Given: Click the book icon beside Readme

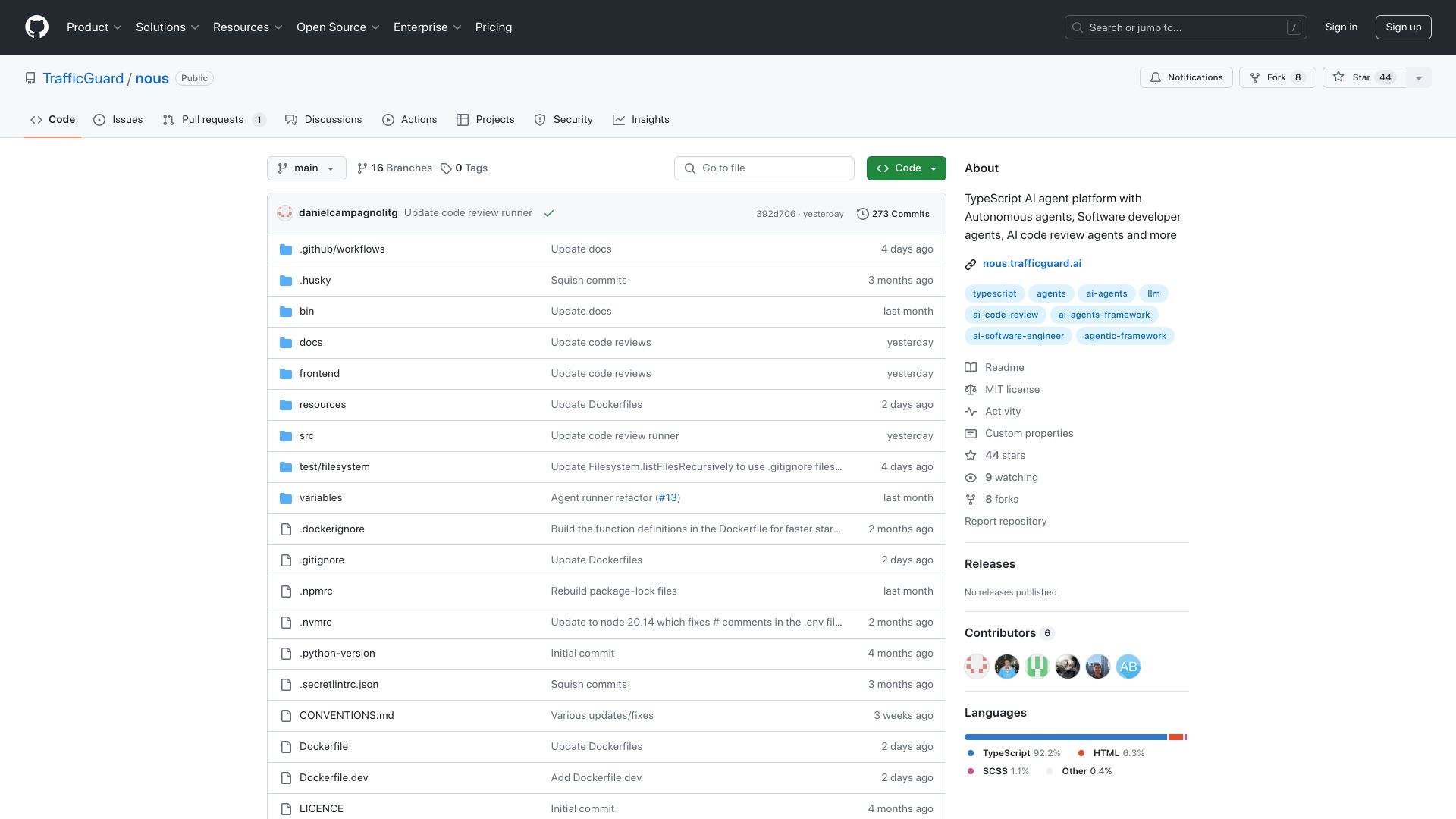Looking at the screenshot, I should [x=971, y=368].
